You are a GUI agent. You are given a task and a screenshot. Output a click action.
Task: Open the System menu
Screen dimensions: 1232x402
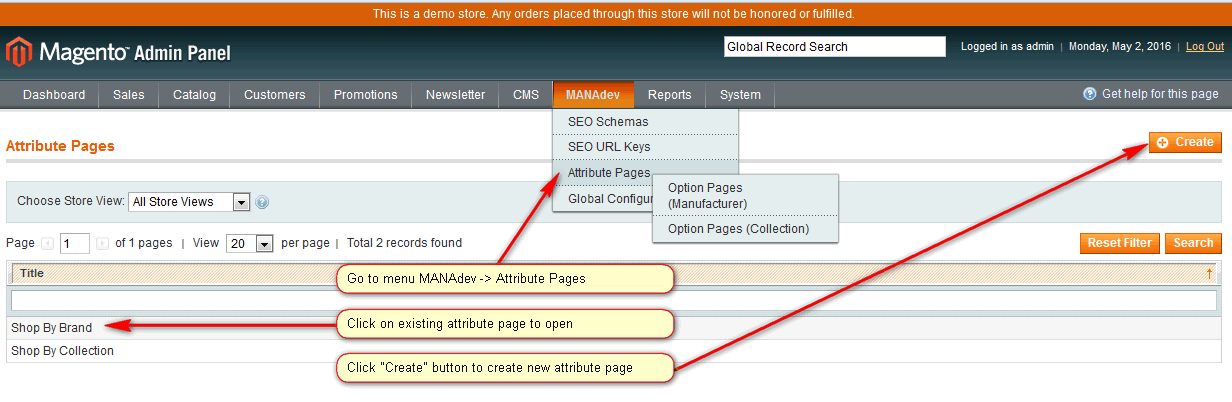click(x=740, y=95)
